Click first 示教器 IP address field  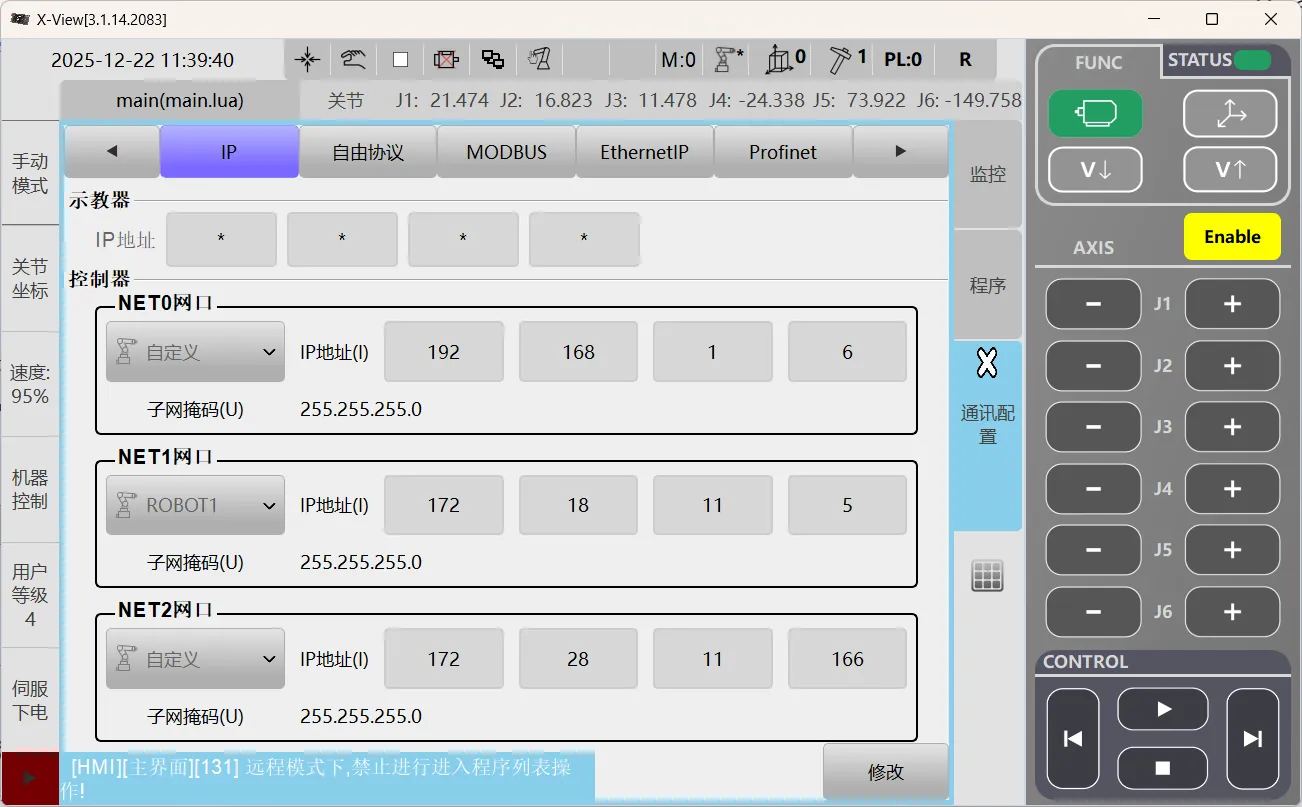[x=221, y=239]
